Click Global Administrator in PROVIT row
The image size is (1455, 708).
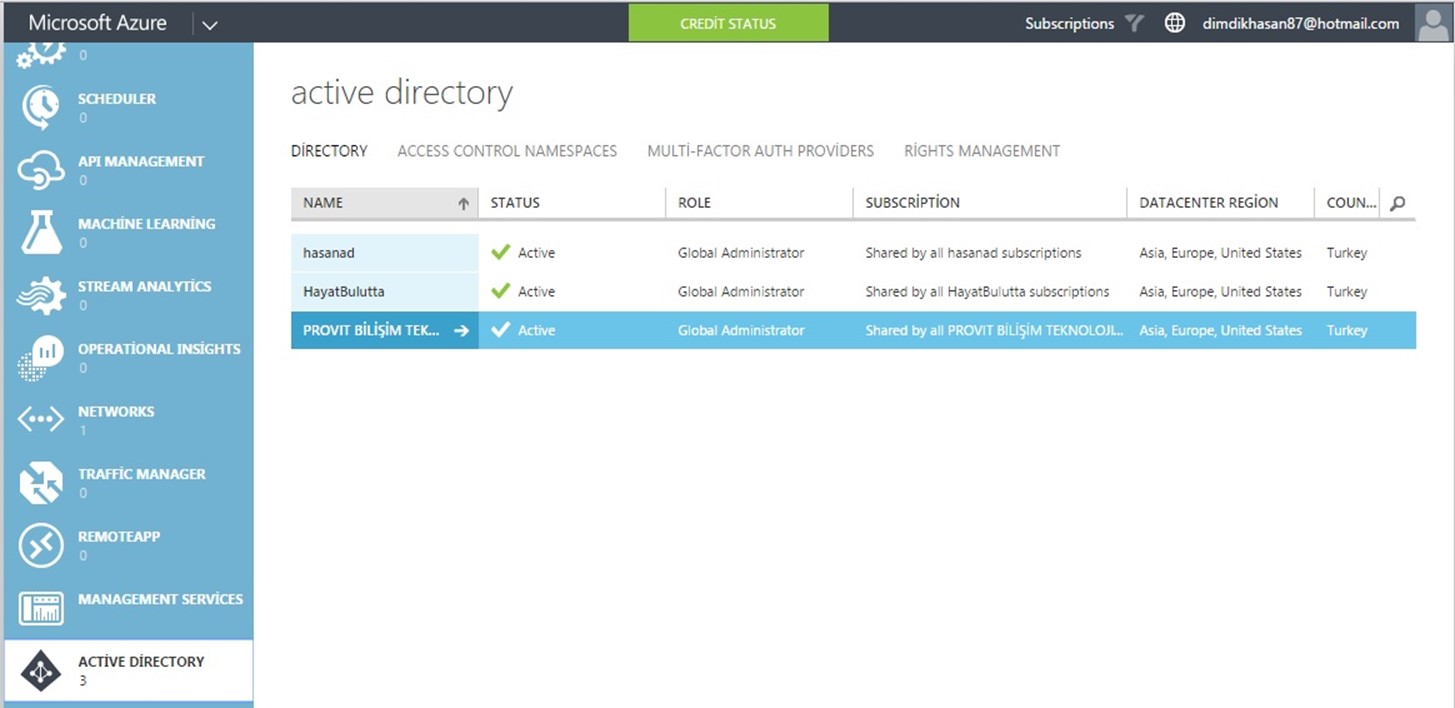741,330
